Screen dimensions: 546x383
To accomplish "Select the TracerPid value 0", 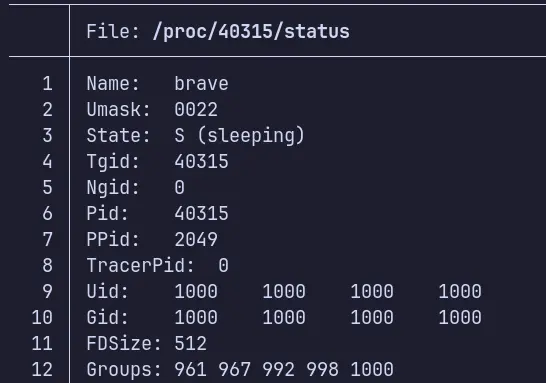I will coord(223,266).
